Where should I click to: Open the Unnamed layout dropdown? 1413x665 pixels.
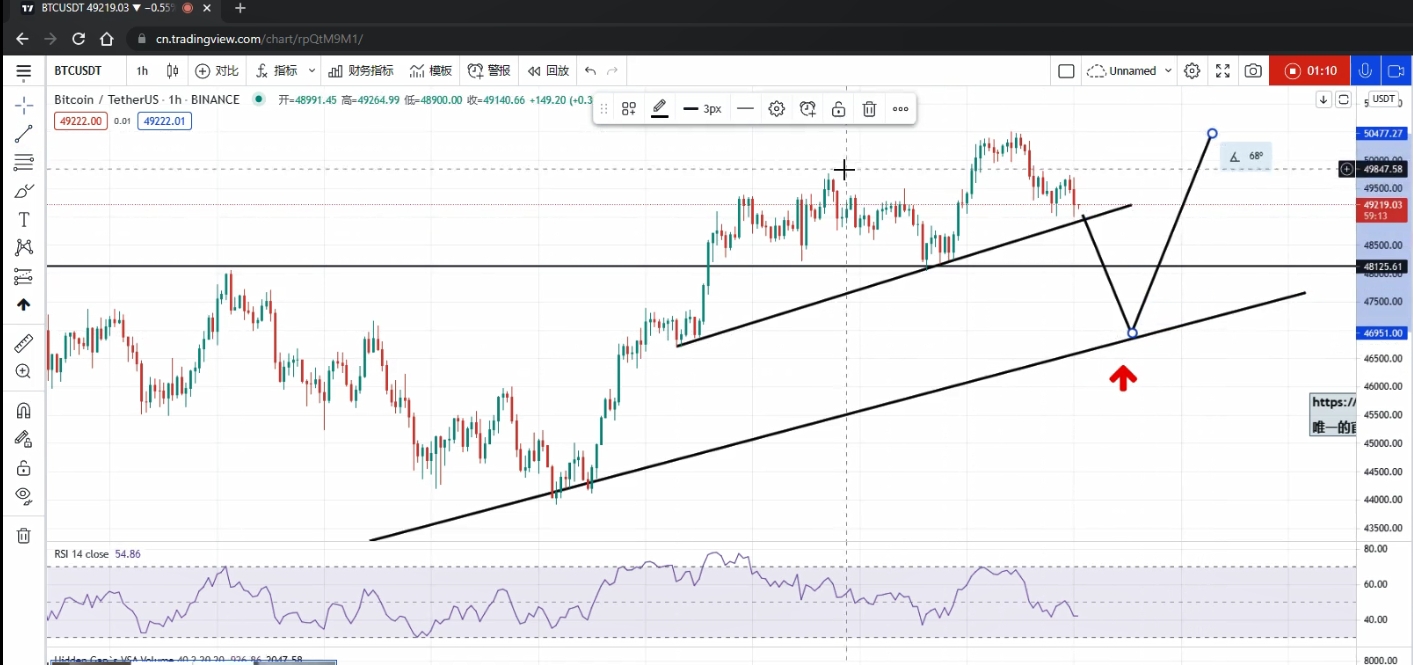pyautogui.click(x=1129, y=71)
